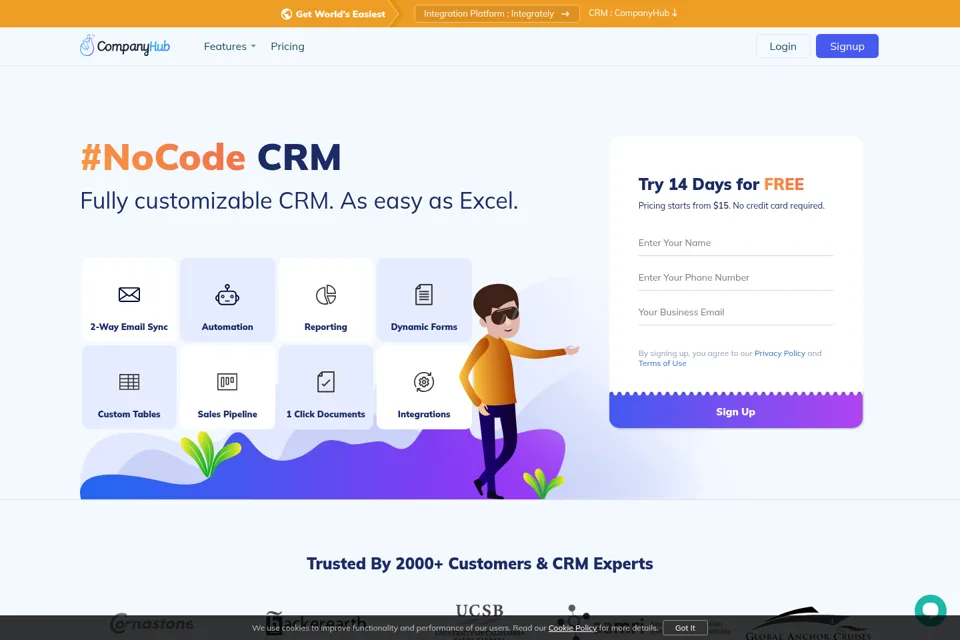
Task: Open the chat widget bubble
Action: pyautogui.click(x=930, y=610)
